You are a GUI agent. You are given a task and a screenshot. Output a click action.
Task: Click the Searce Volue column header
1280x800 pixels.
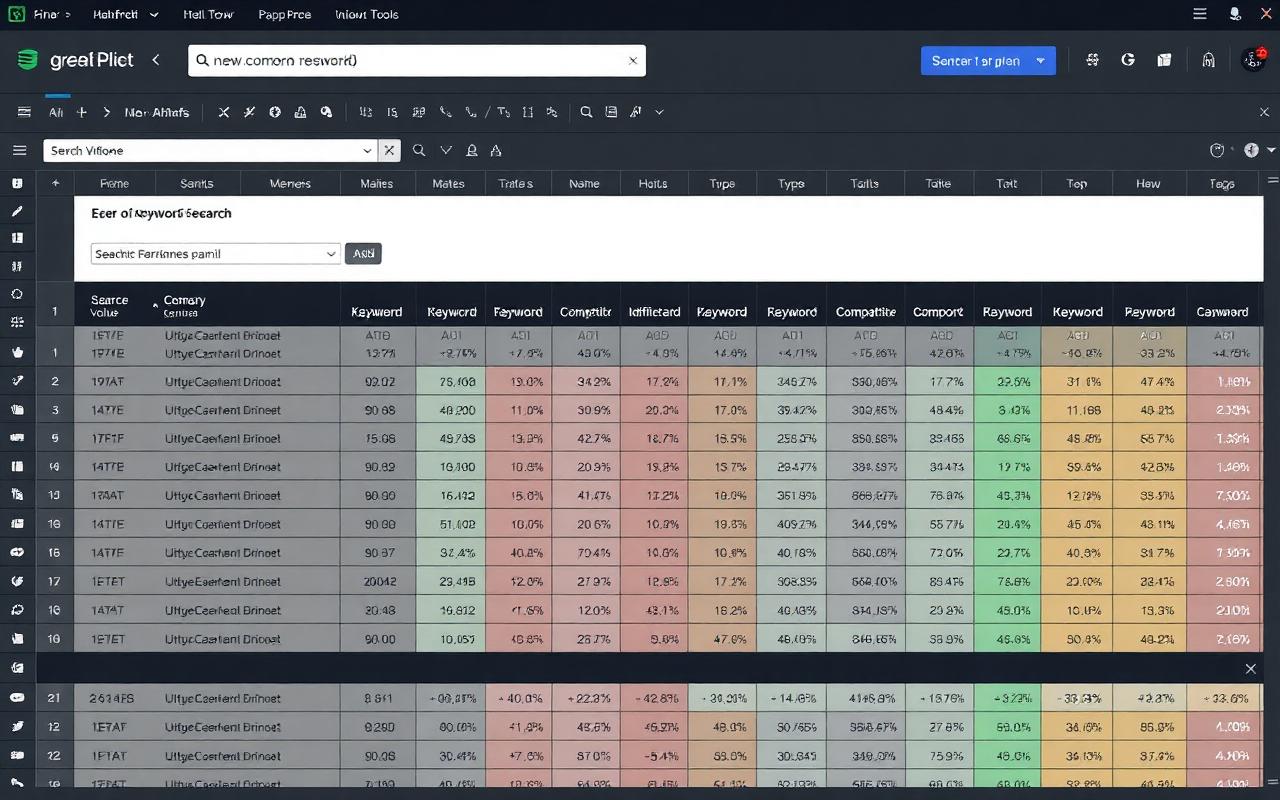click(109, 306)
